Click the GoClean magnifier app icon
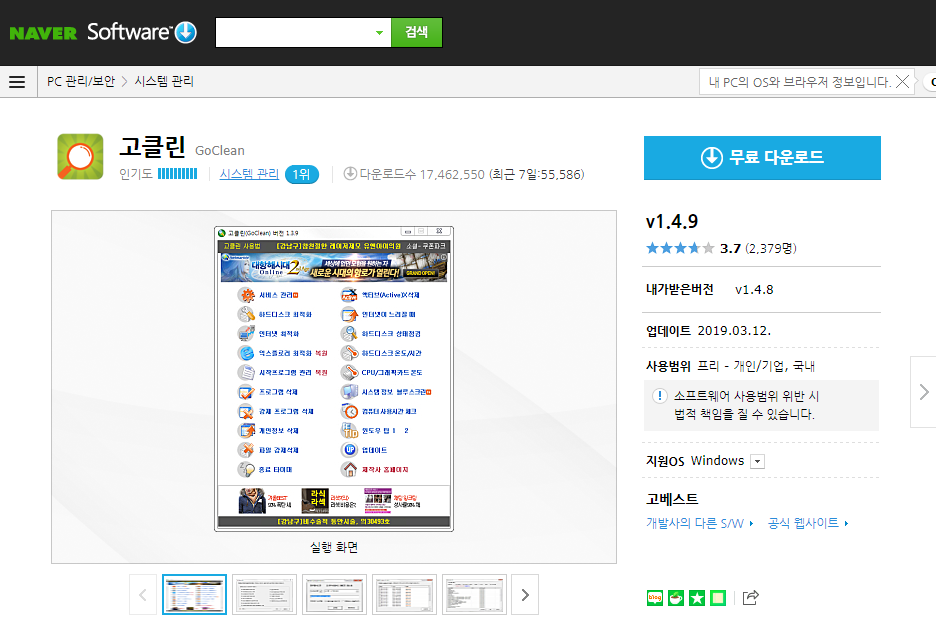Screen dimensions: 936x642 80,156
